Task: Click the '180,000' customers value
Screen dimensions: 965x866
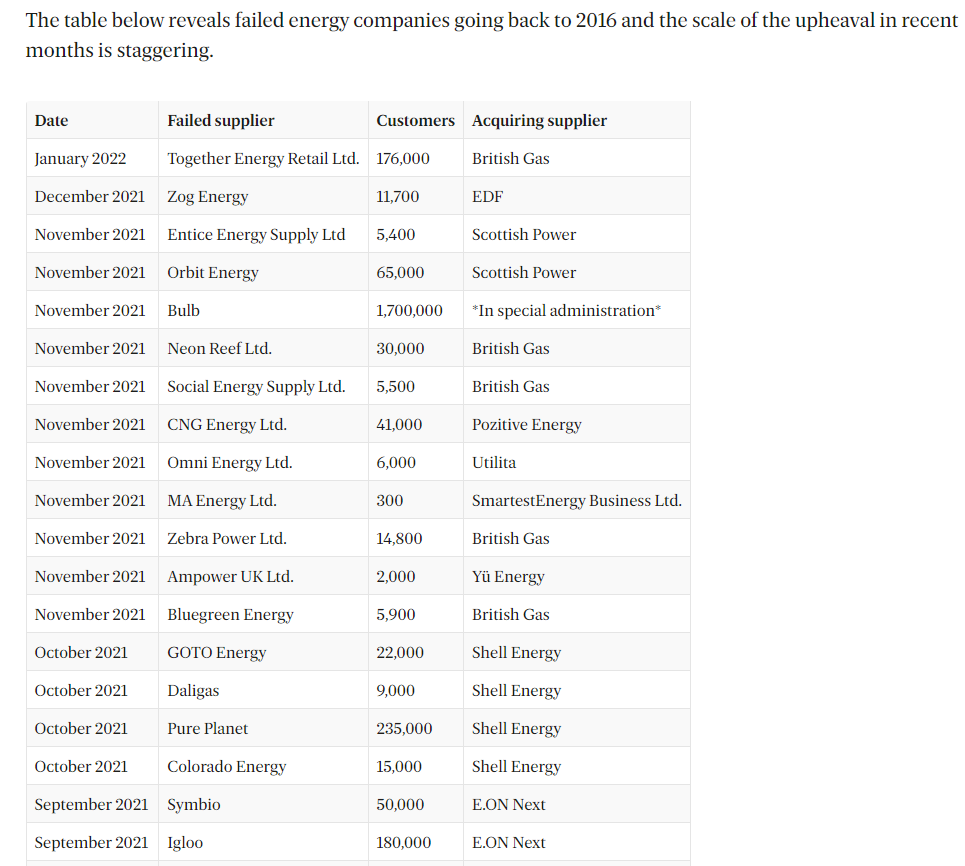Action: coord(404,843)
